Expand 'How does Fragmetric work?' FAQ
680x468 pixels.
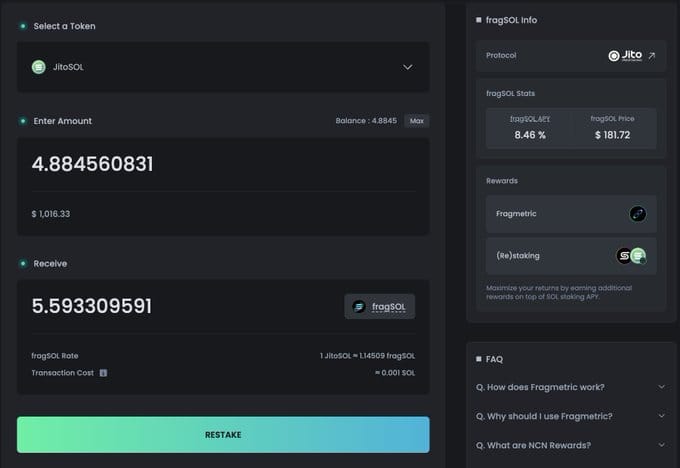pos(570,387)
